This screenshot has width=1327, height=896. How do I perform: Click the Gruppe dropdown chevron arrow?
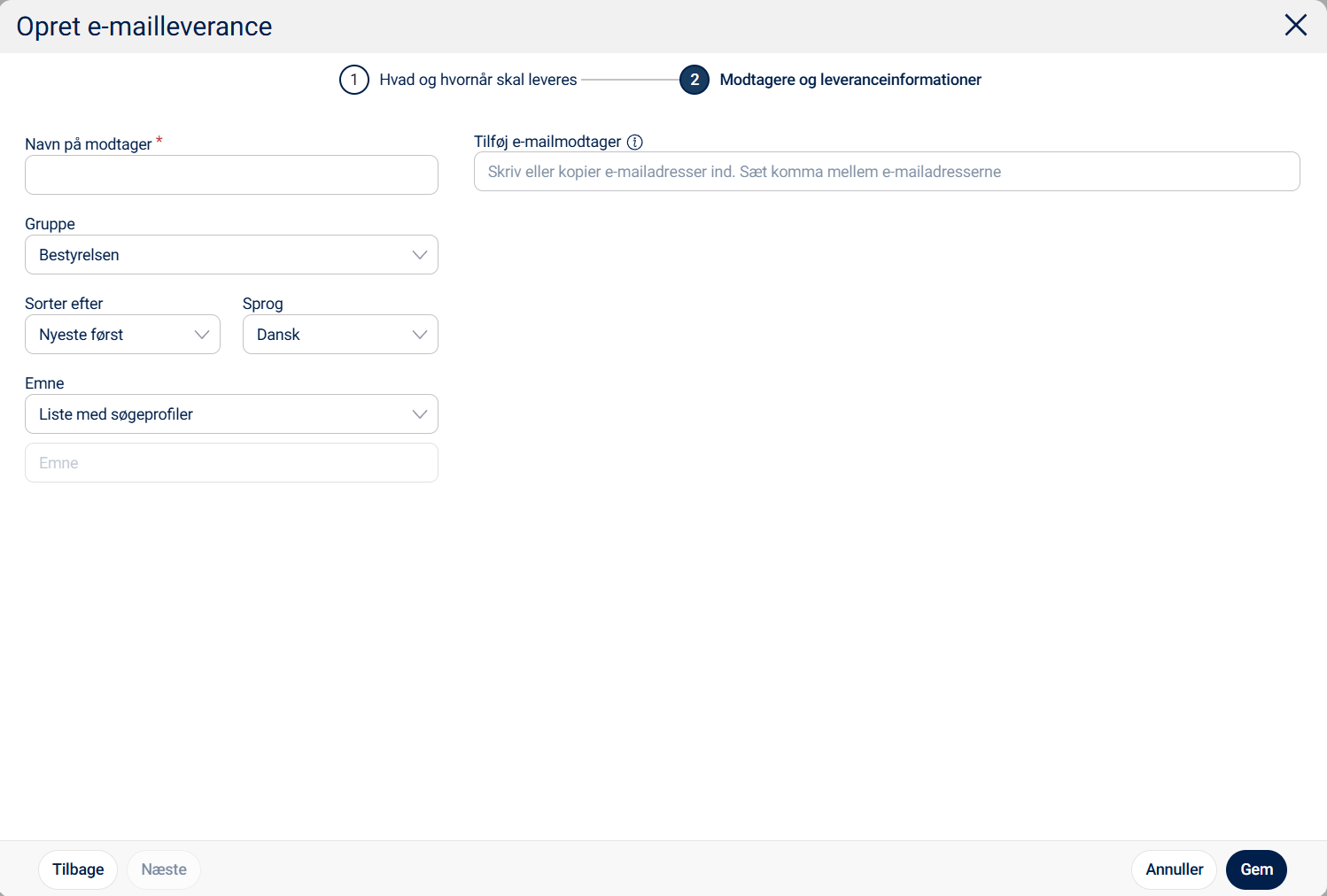tap(420, 255)
